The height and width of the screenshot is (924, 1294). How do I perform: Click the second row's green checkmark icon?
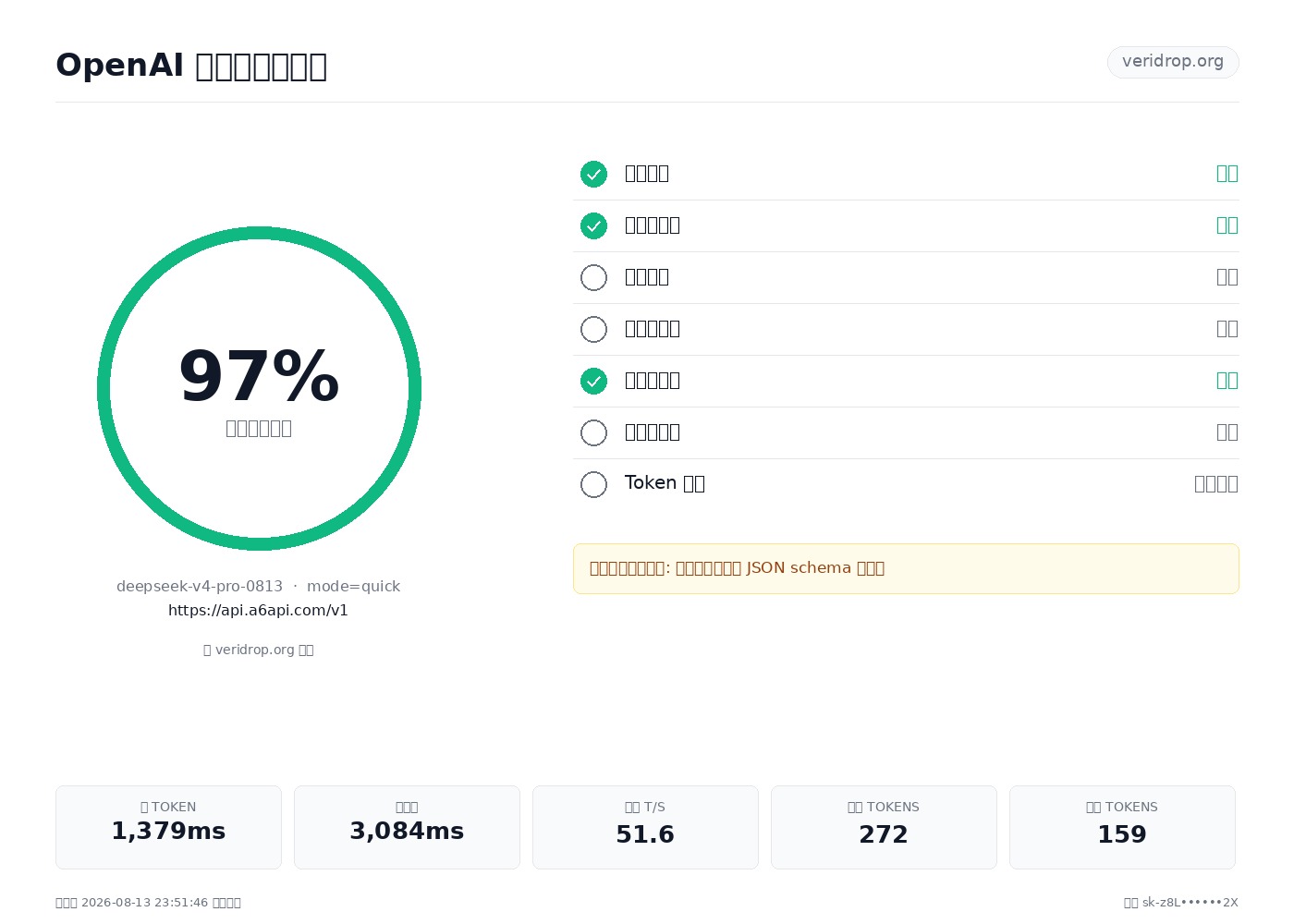coord(593,225)
